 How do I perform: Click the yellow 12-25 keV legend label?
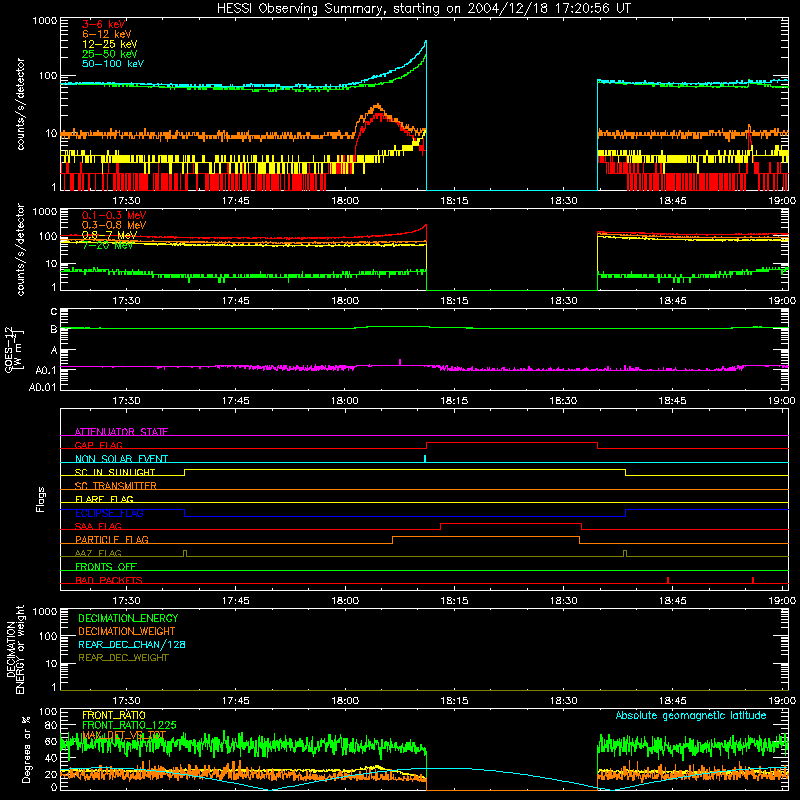coord(110,44)
